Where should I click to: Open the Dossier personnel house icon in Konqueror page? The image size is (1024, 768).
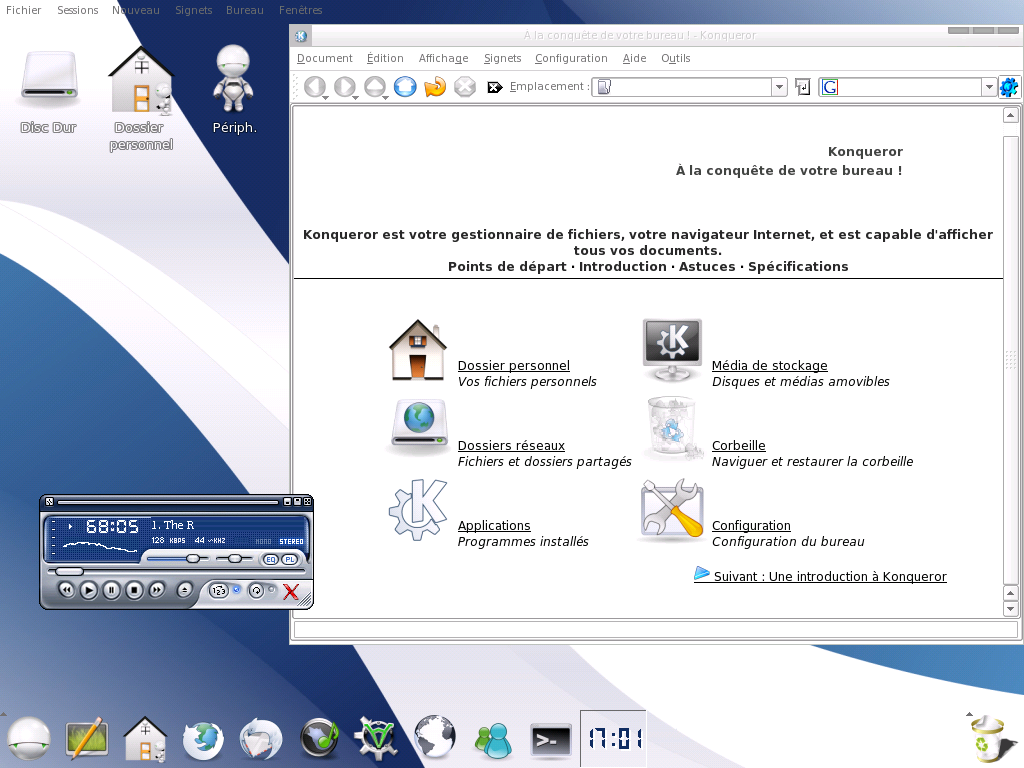[x=418, y=350]
